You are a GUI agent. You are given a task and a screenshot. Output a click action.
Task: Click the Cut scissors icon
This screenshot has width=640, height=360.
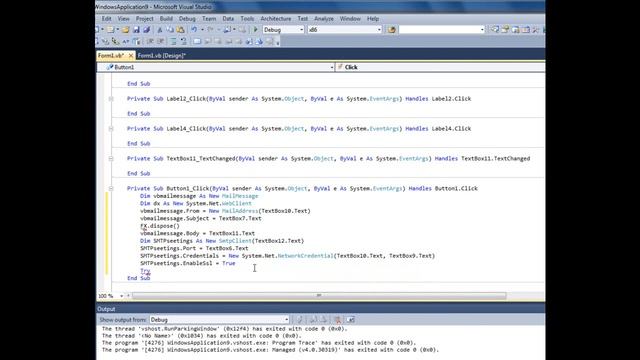pos(160,30)
